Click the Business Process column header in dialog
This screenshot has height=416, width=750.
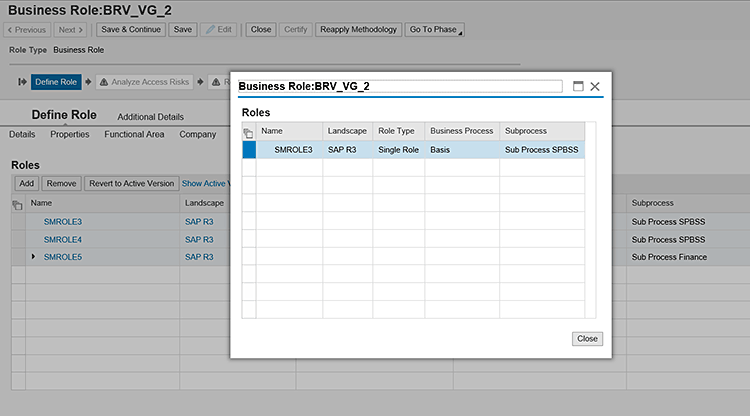(x=461, y=131)
